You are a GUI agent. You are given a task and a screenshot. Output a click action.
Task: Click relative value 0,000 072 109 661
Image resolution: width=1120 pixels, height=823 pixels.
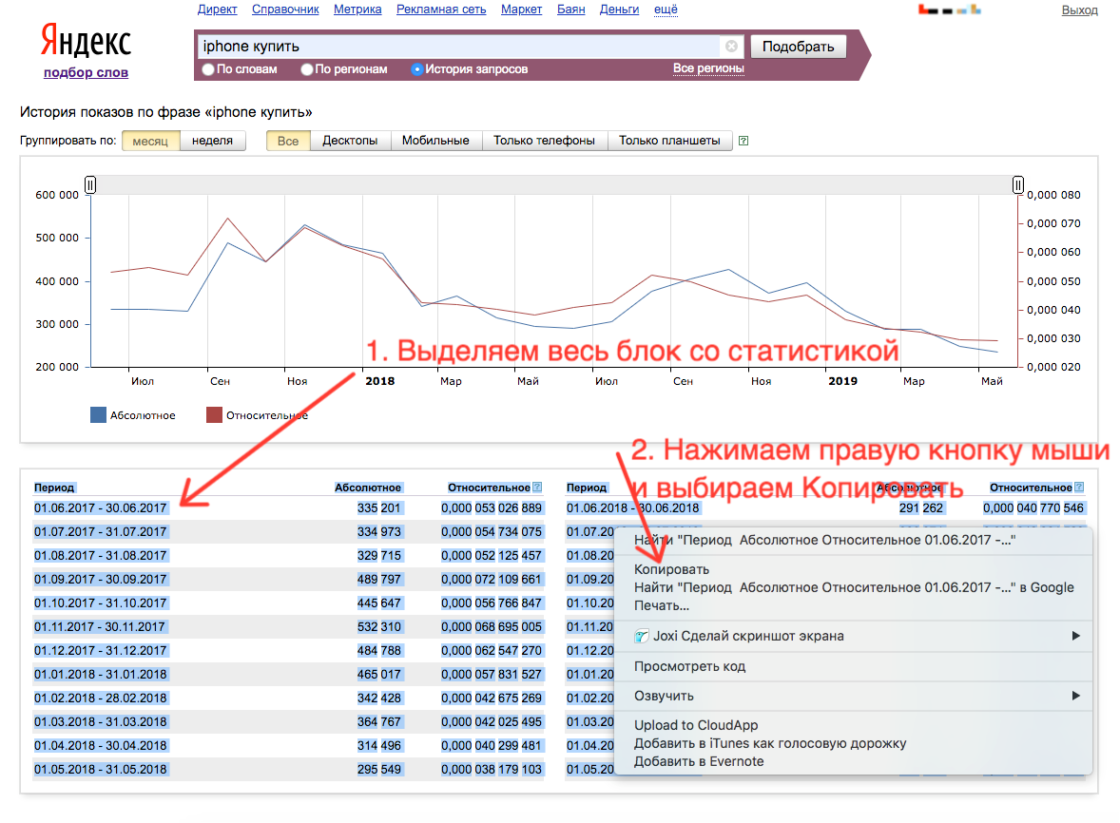click(491, 579)
